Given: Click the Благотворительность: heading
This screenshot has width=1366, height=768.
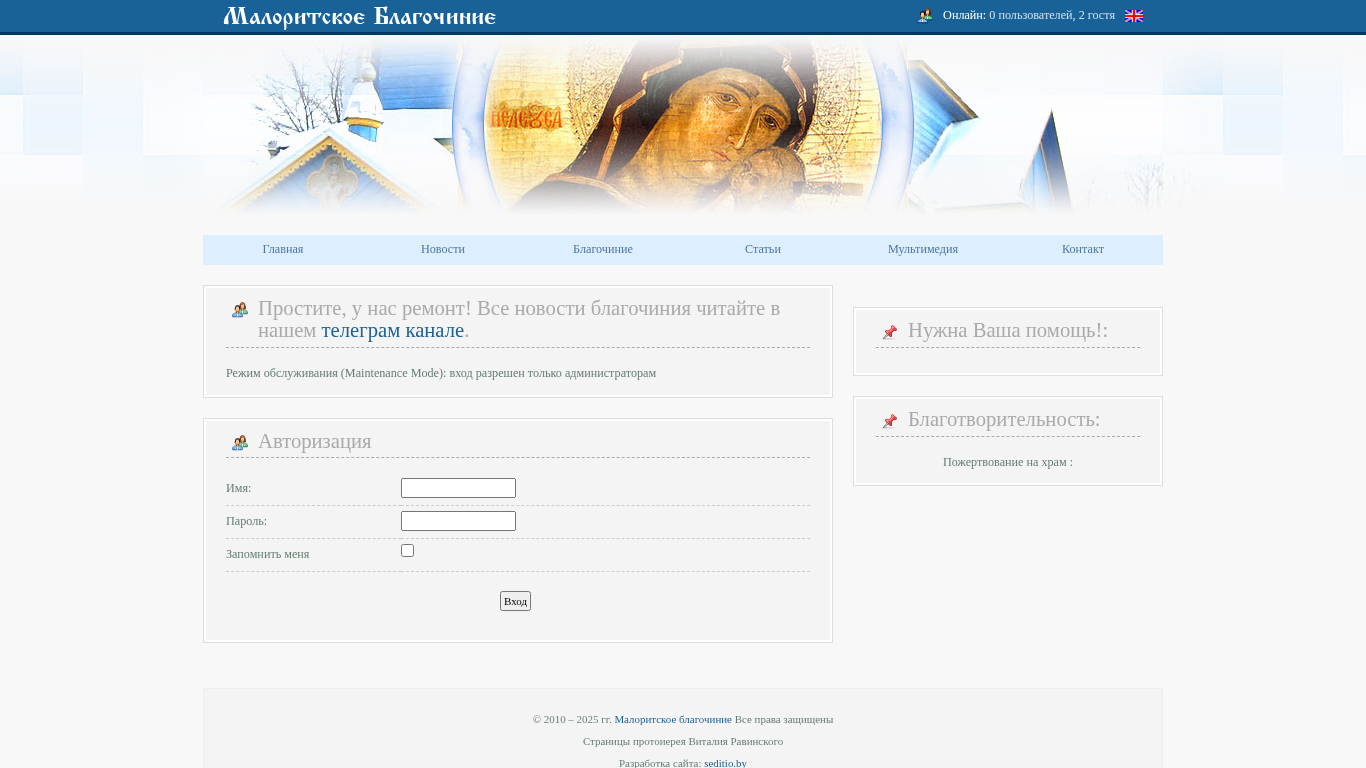Looking at the screenshot, I should 1004,419.
